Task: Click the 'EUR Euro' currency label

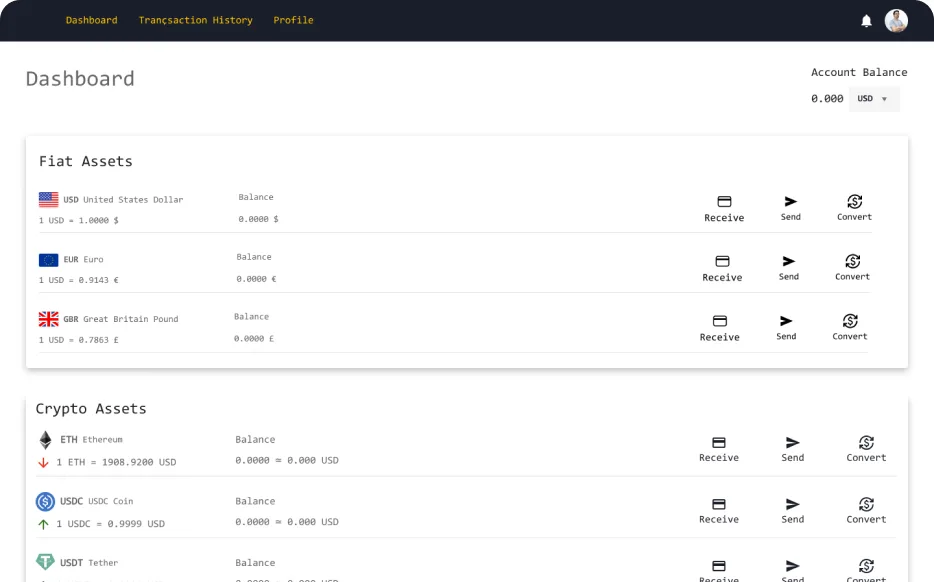Action: pyautogui.click(x=83, y=260)
